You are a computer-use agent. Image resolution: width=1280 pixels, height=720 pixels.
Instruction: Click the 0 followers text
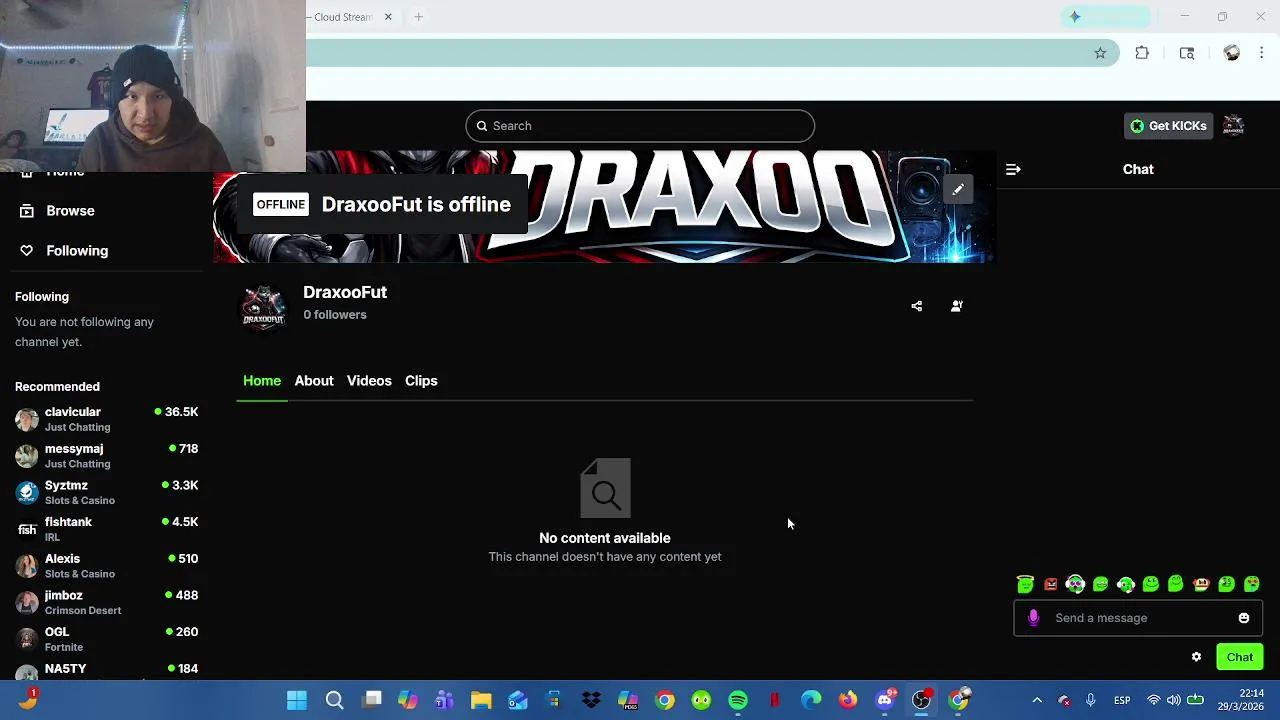pos(335,315)
